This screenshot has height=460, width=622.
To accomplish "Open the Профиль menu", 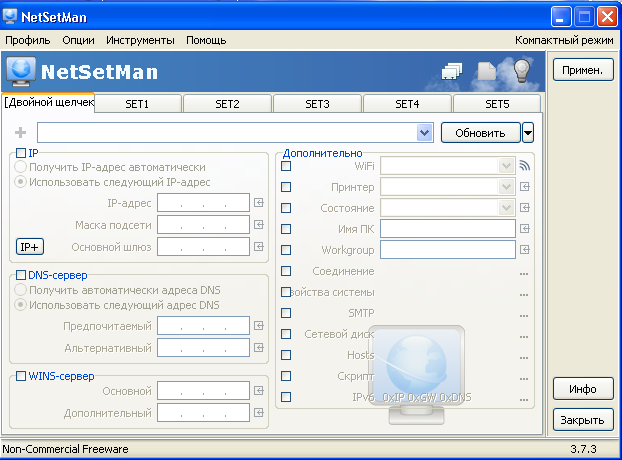I will point(28,40).
